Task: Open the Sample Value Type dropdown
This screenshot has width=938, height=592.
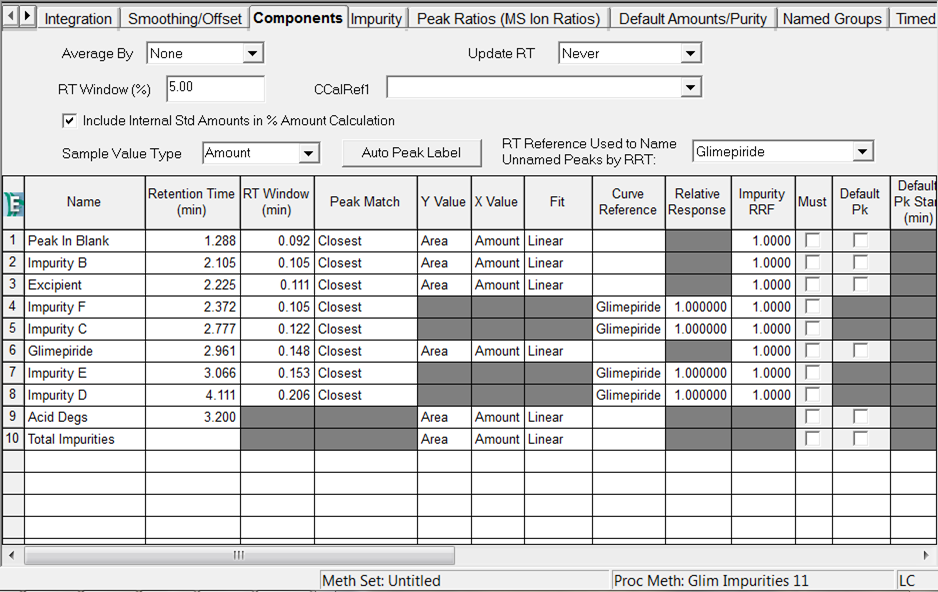Action: tap(309, 153)
